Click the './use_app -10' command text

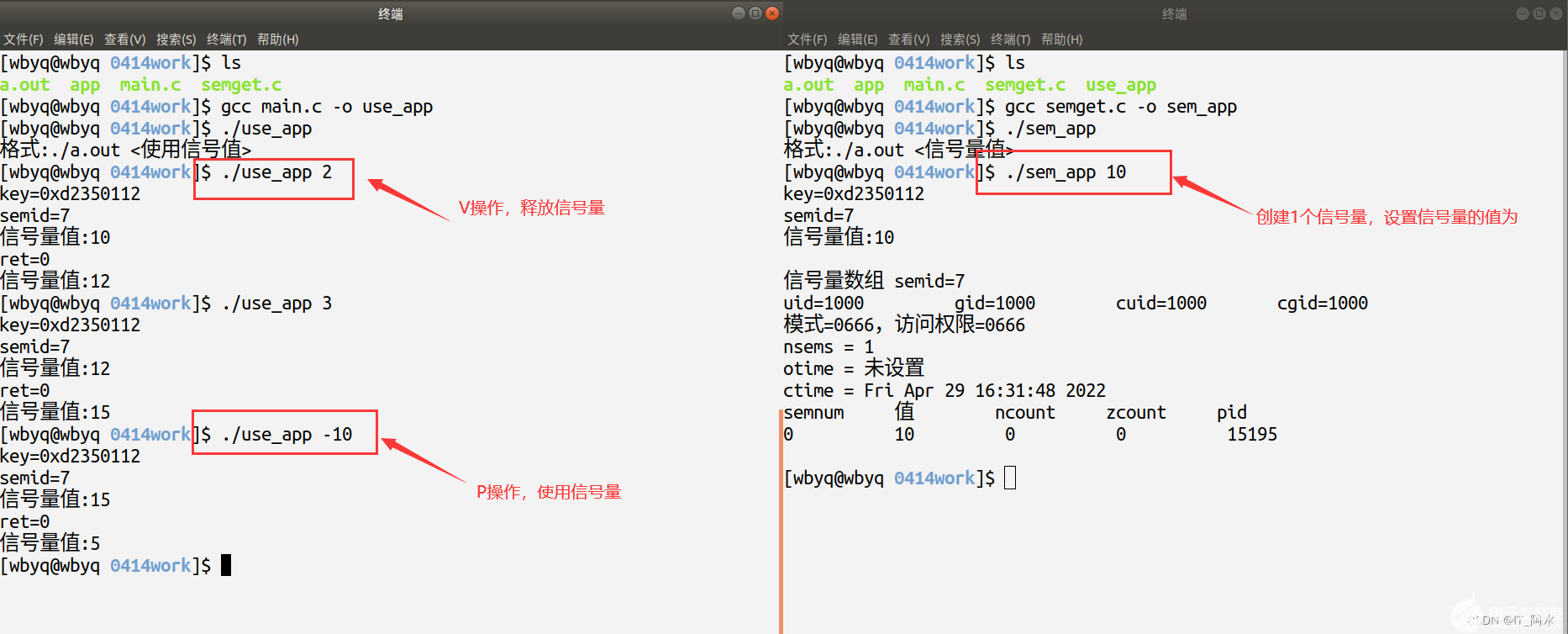[x=287, y=435]
